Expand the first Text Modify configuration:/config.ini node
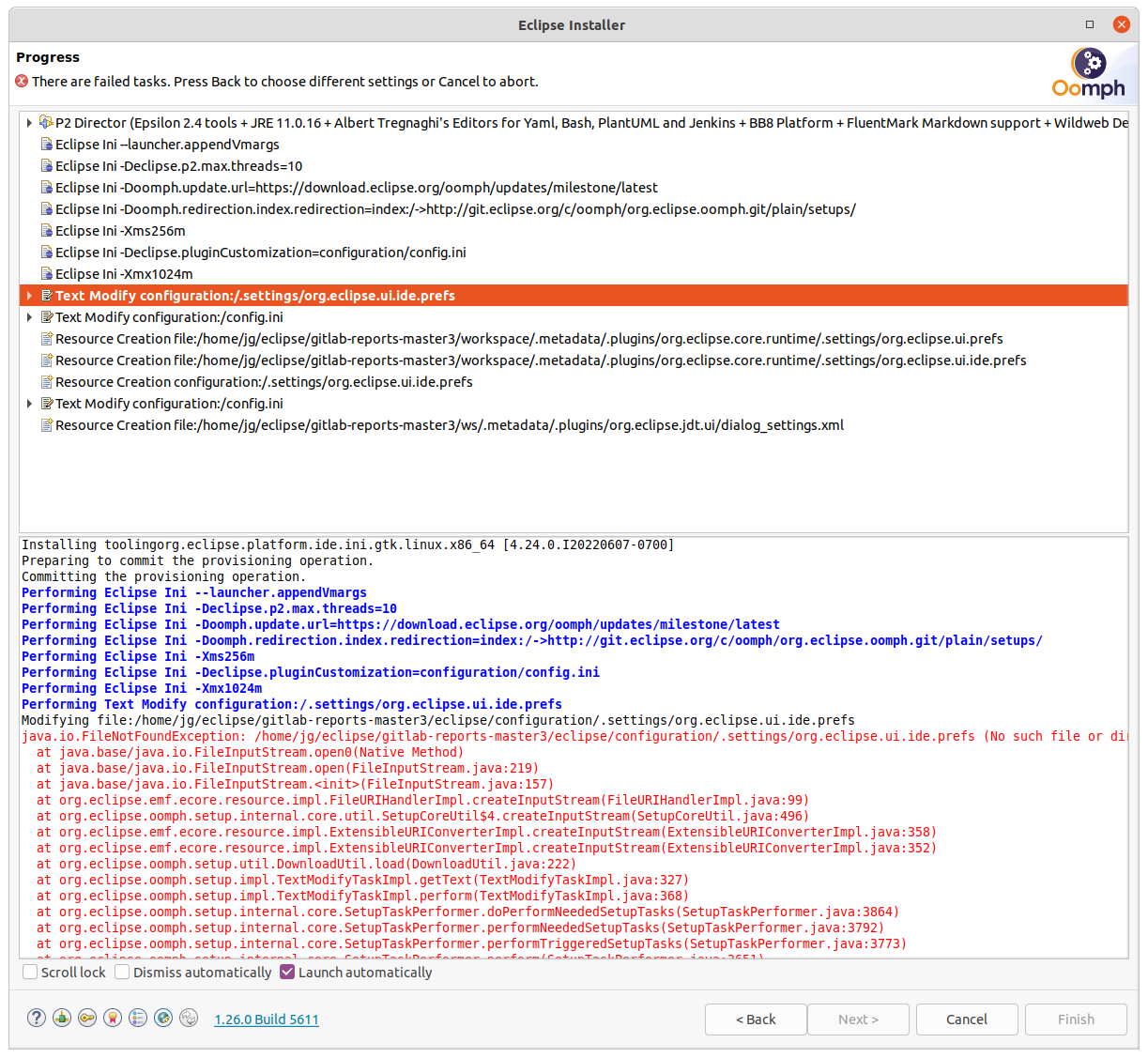 click(x=29, y=316)
